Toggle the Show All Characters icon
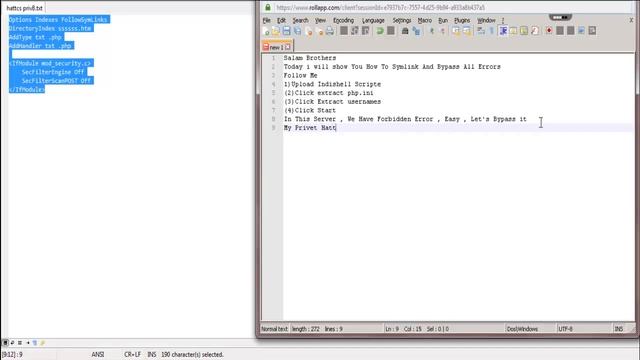The image size is (640, 360). (x=491, y=31)
